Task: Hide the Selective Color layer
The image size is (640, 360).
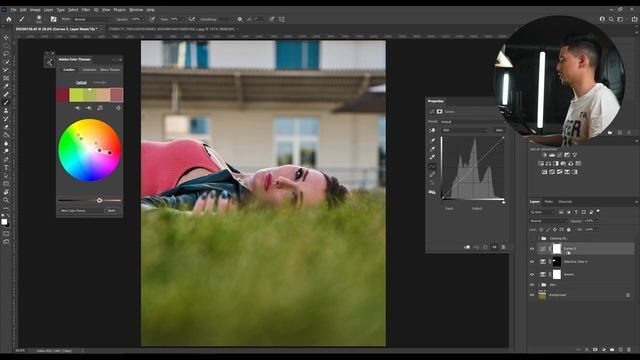Action: click(x=532, y=262)
